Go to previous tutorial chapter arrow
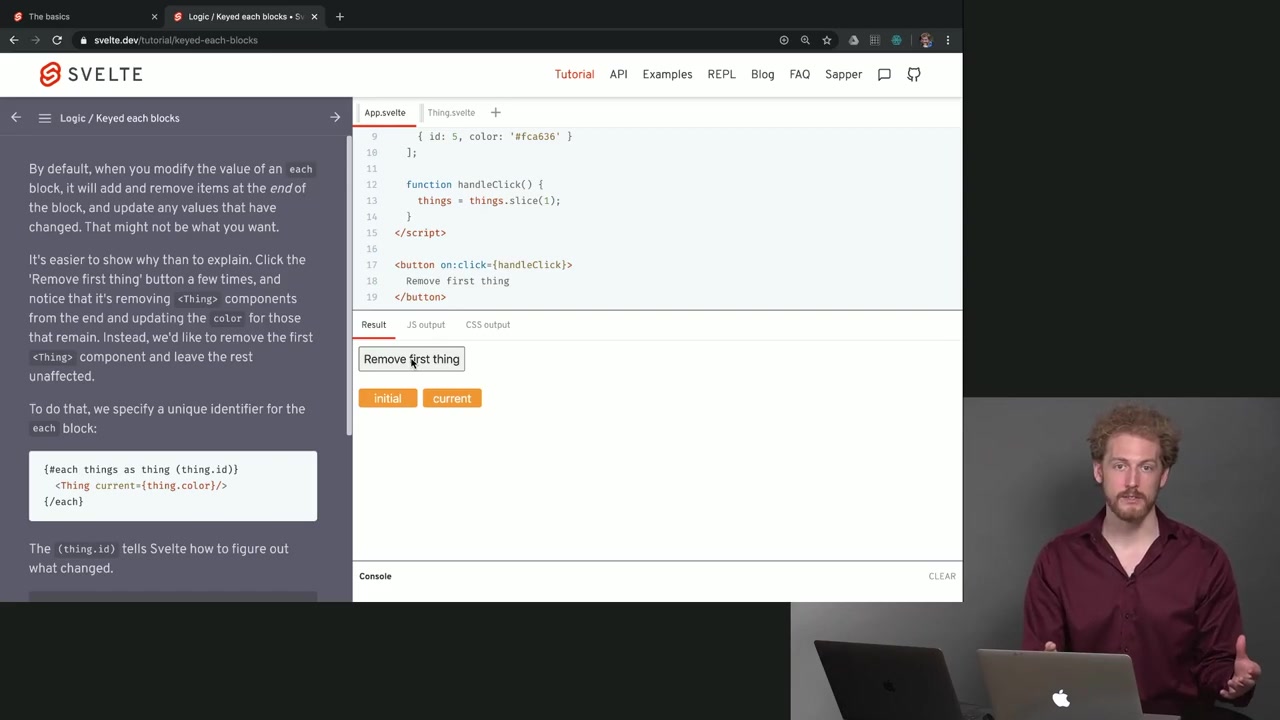The width and height of the screenshot is (1280, 720). [x=16, y=118]
